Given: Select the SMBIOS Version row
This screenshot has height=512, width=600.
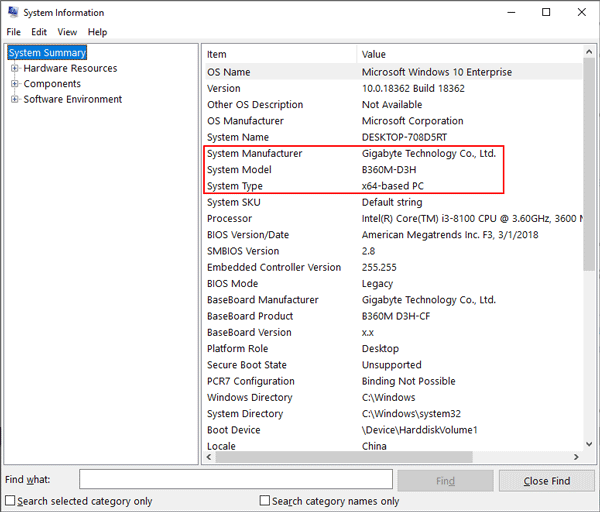Looking at the screenshot, I should point(393,251).
